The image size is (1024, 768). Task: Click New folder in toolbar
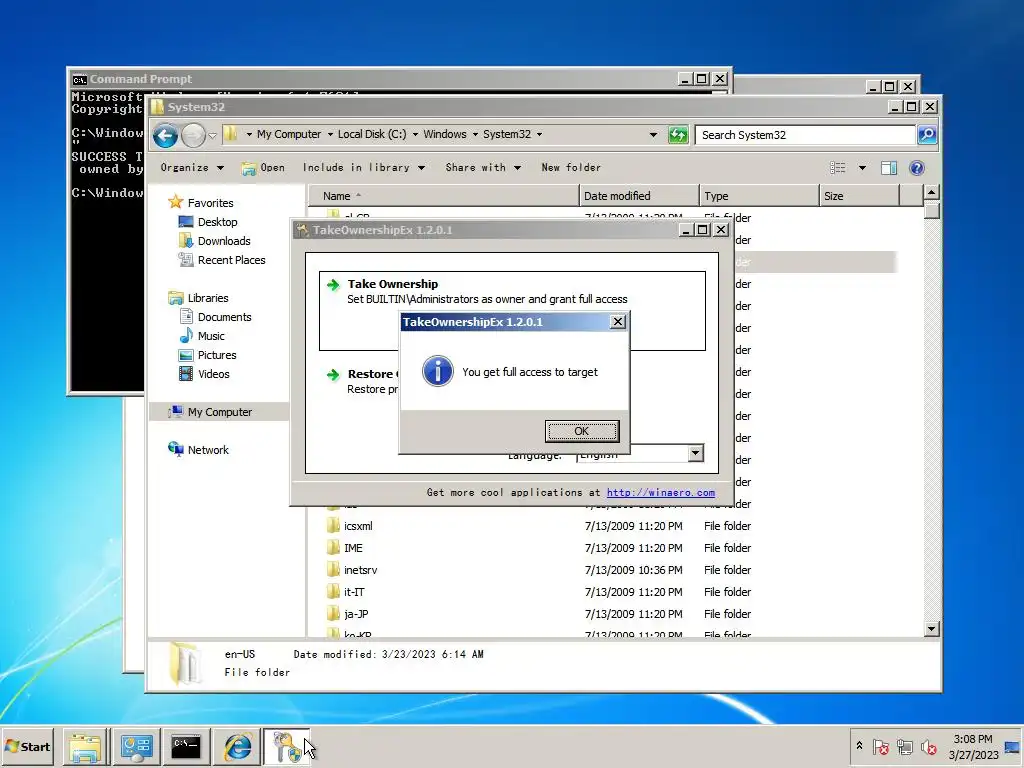571,168
